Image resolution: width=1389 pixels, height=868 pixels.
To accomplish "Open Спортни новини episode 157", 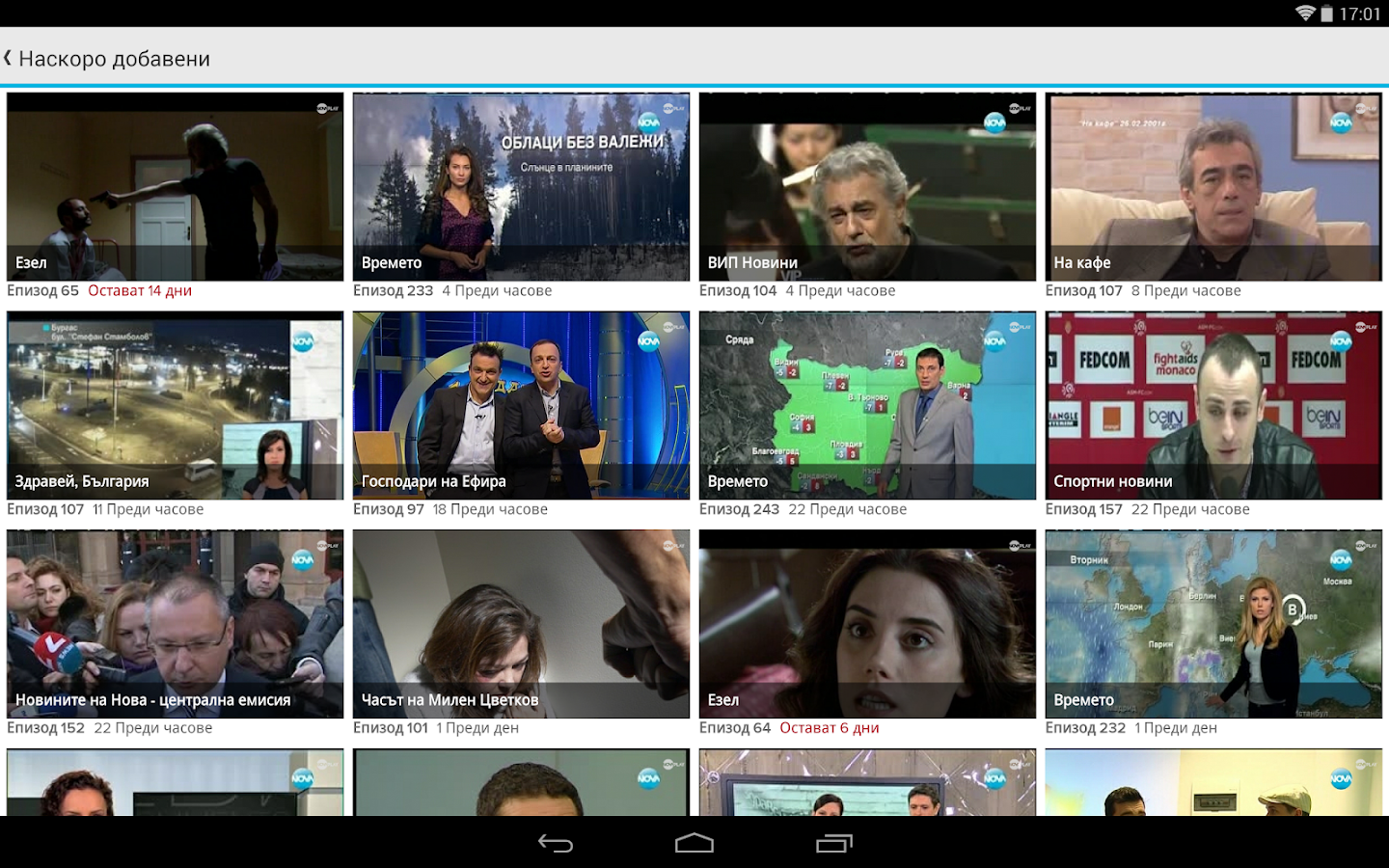I will (1213, 405).
